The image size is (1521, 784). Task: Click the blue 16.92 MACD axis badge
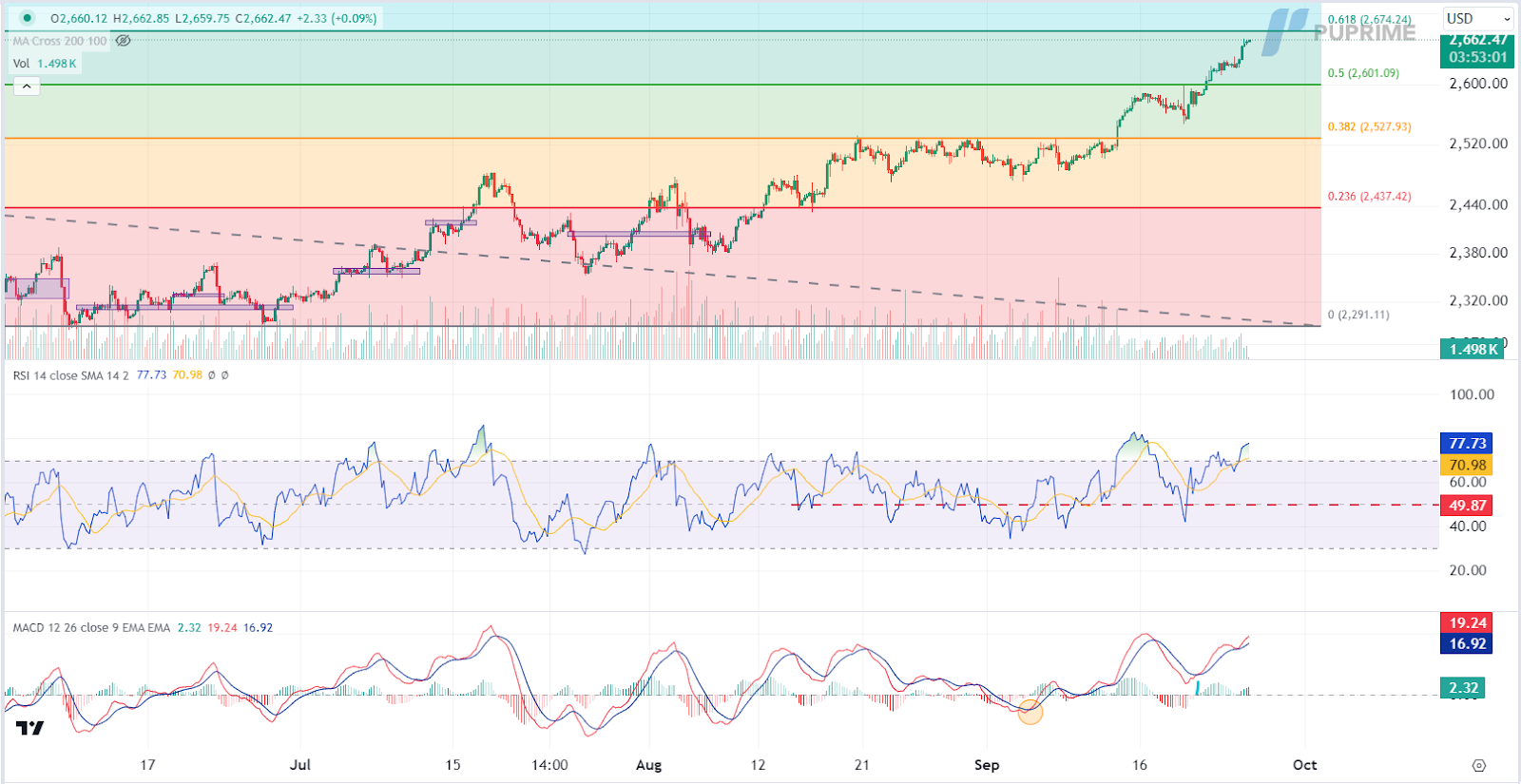[x=1467, y=644]
